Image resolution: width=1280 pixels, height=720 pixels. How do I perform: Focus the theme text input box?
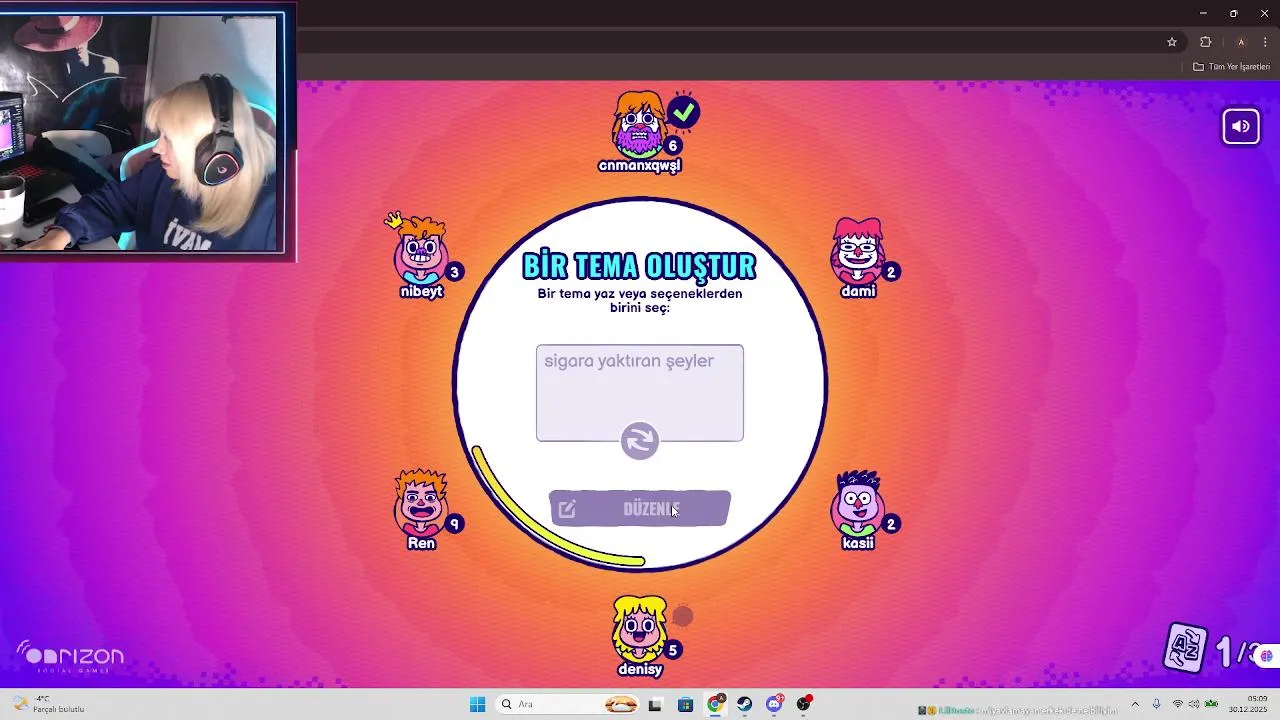[640, 393]
